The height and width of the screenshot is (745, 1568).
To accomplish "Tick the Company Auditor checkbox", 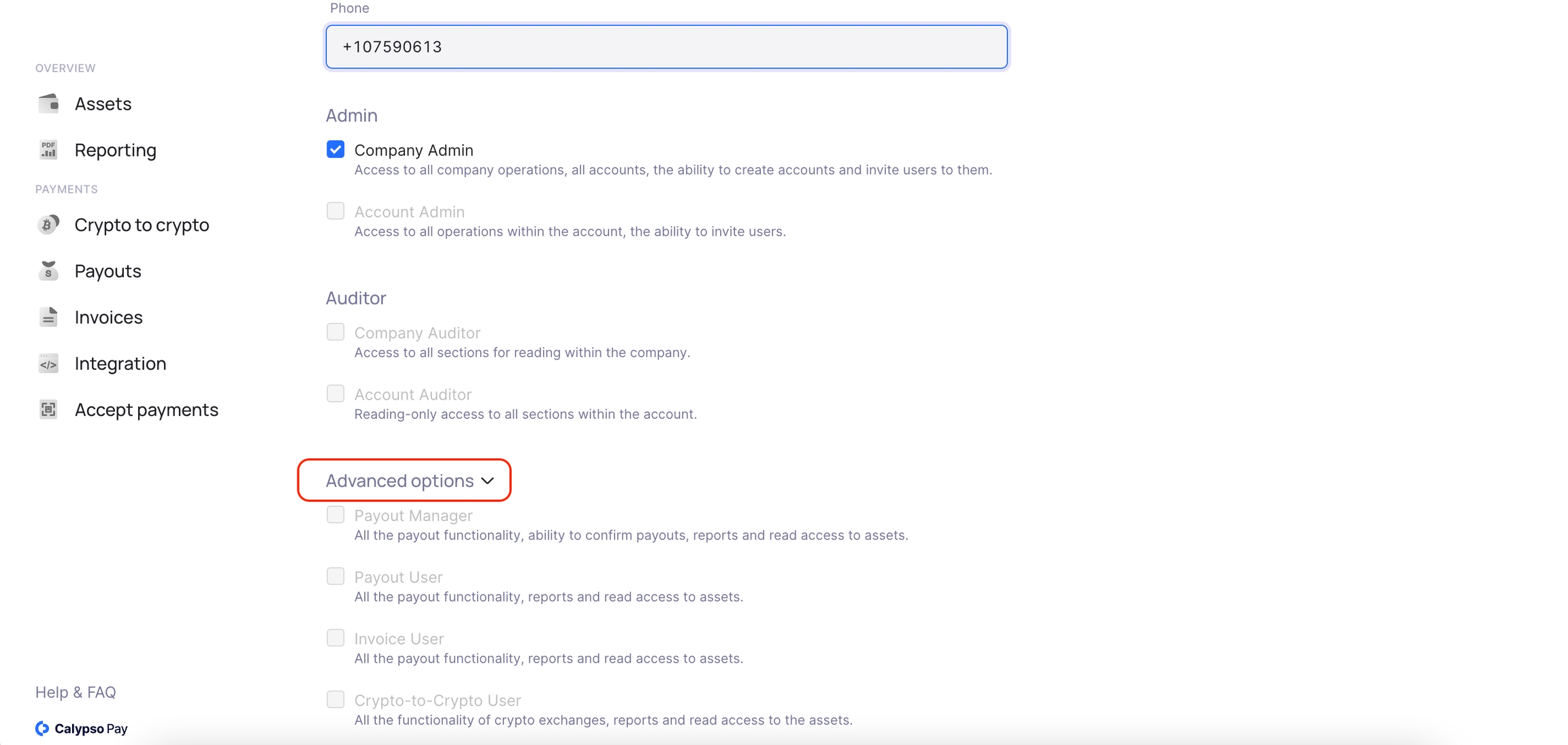I will pos(336,332).
